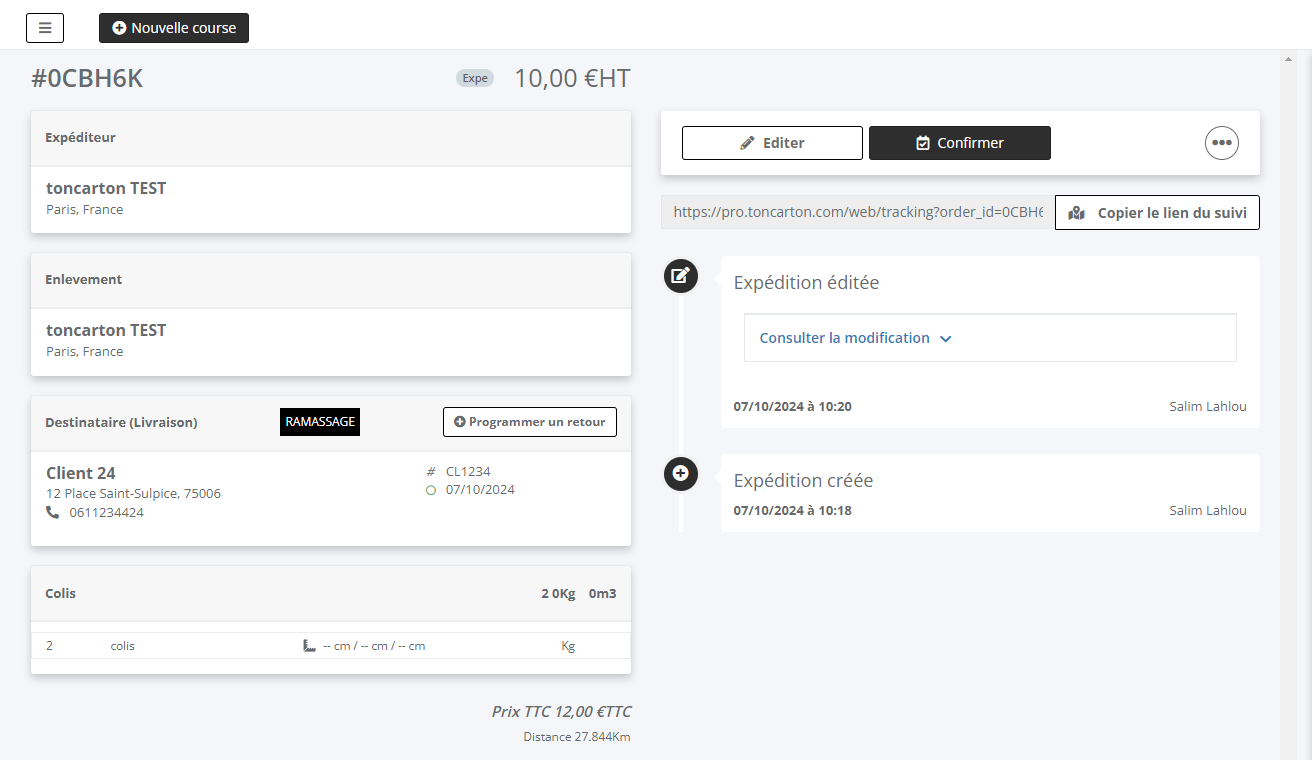
Task: Expand Consulter la modification details
Action: (854, 337)
